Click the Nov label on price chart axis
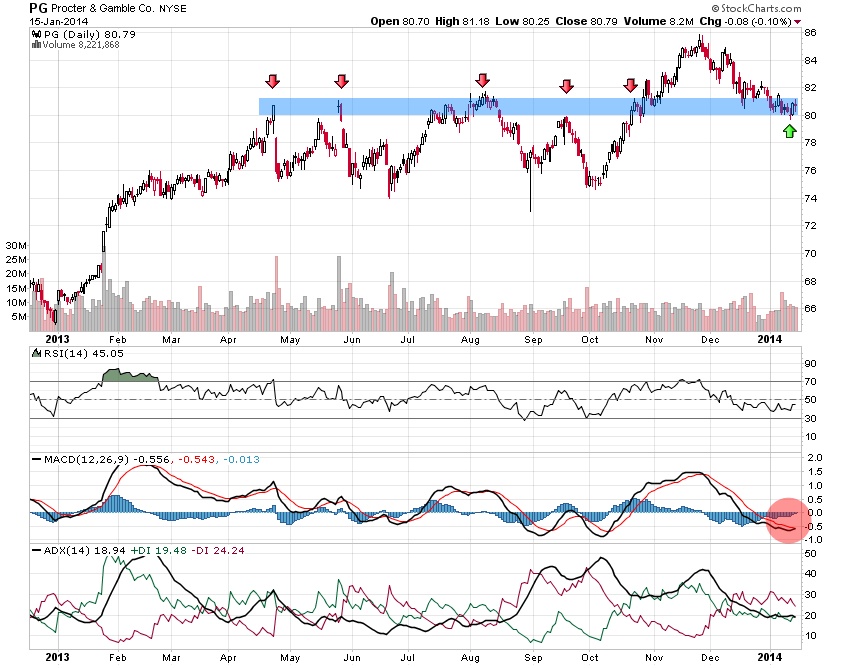 [x=654, y=339]
